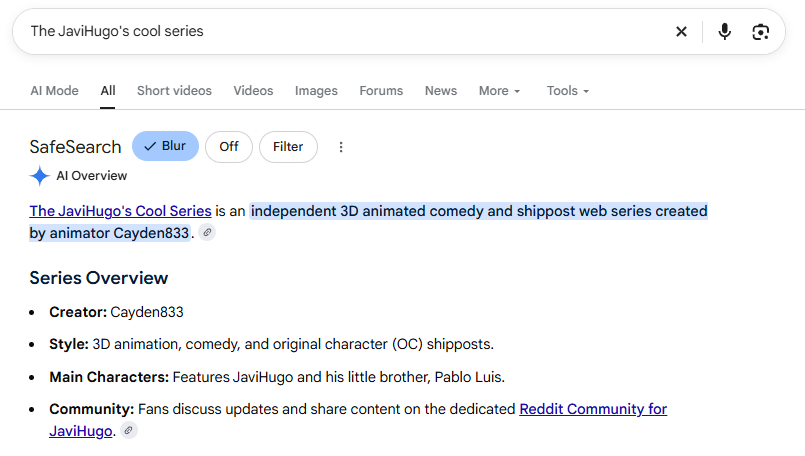Switch to Images tab

[x=316, y=91]
